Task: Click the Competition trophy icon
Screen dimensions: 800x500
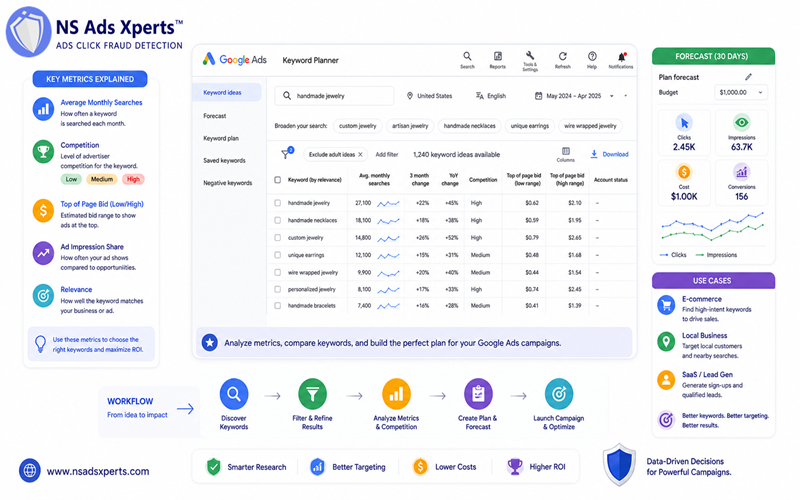Action: pyautogui.click(x=43, y=152)
